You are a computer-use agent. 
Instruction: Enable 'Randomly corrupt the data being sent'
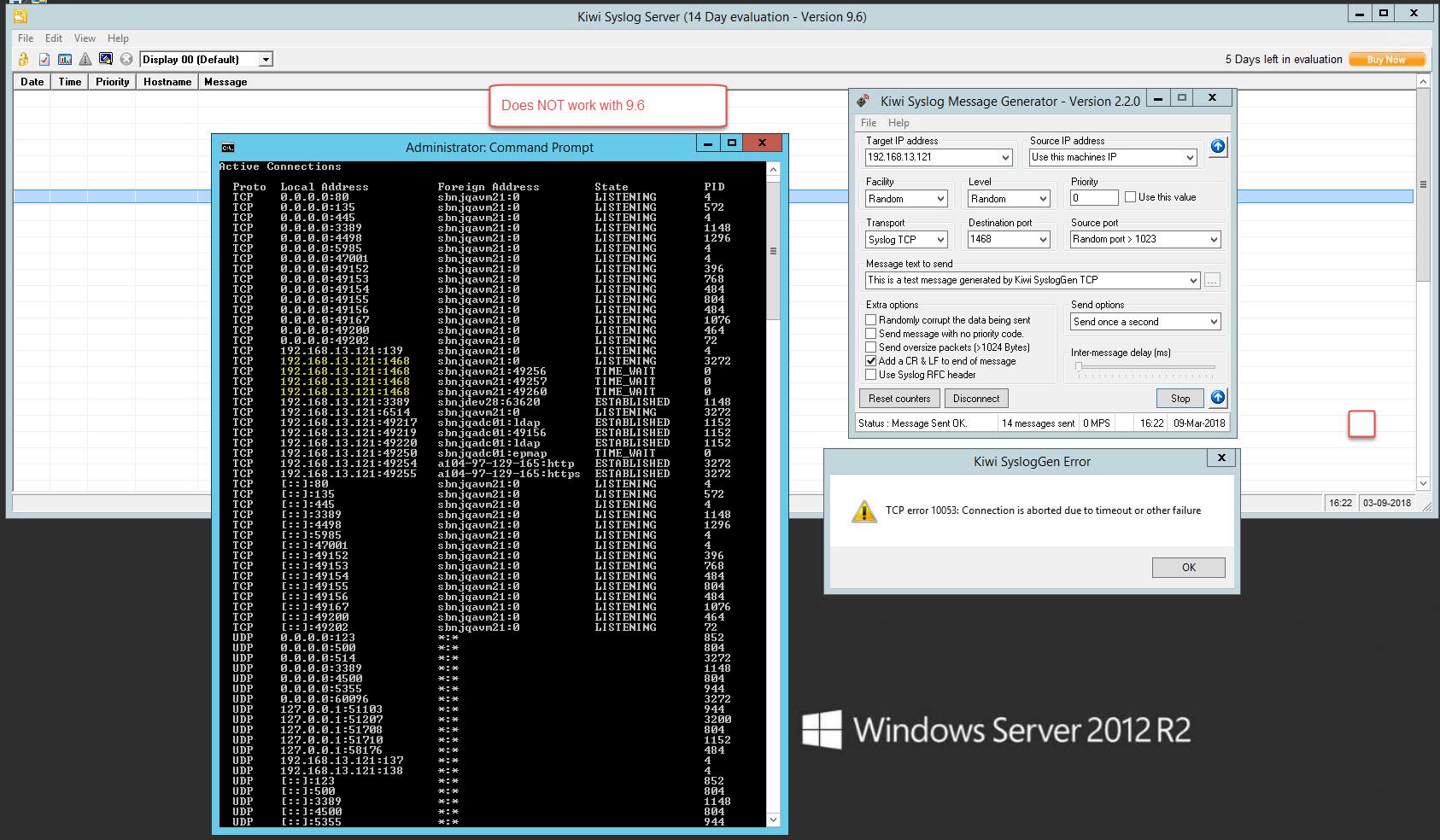coord(871,320)
